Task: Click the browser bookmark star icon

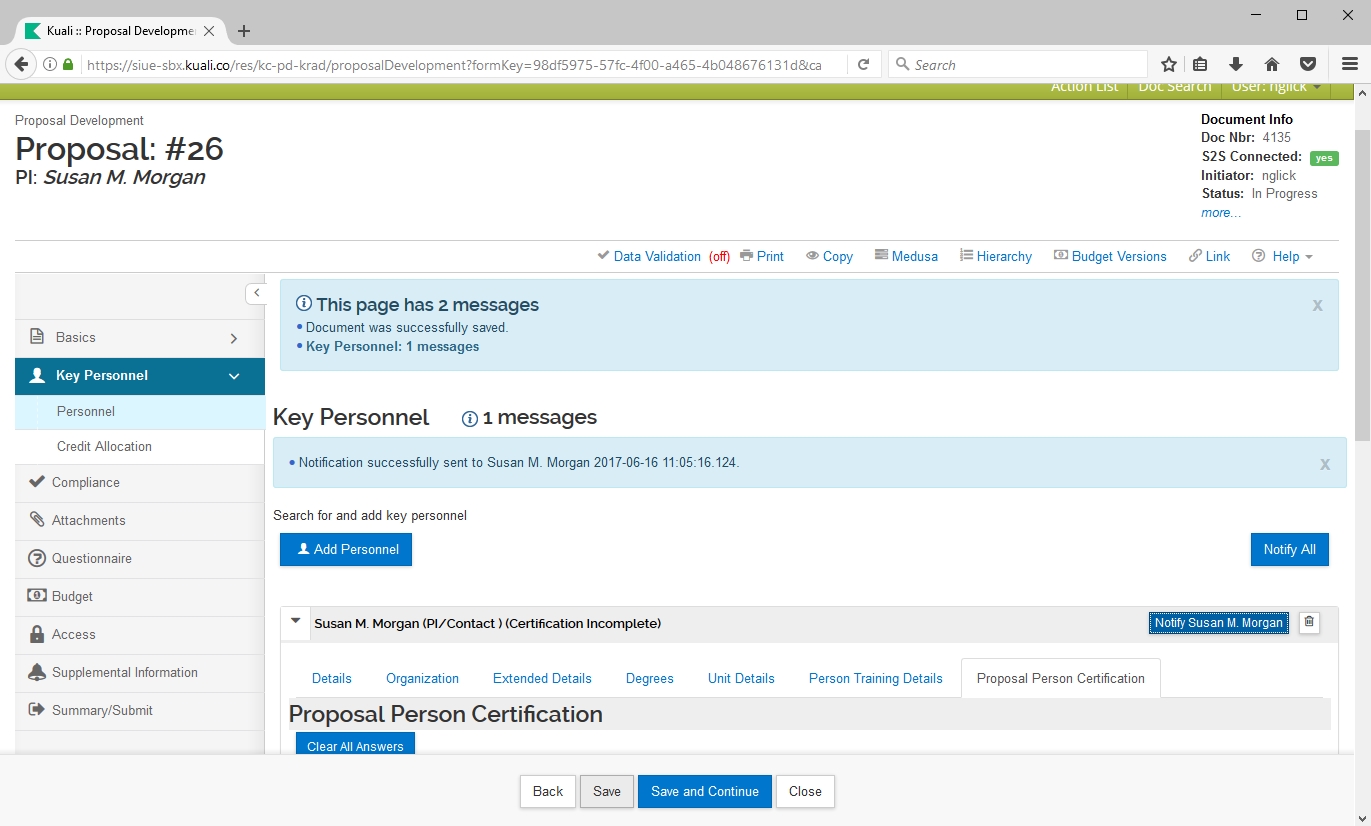Action: [1168, 64]
